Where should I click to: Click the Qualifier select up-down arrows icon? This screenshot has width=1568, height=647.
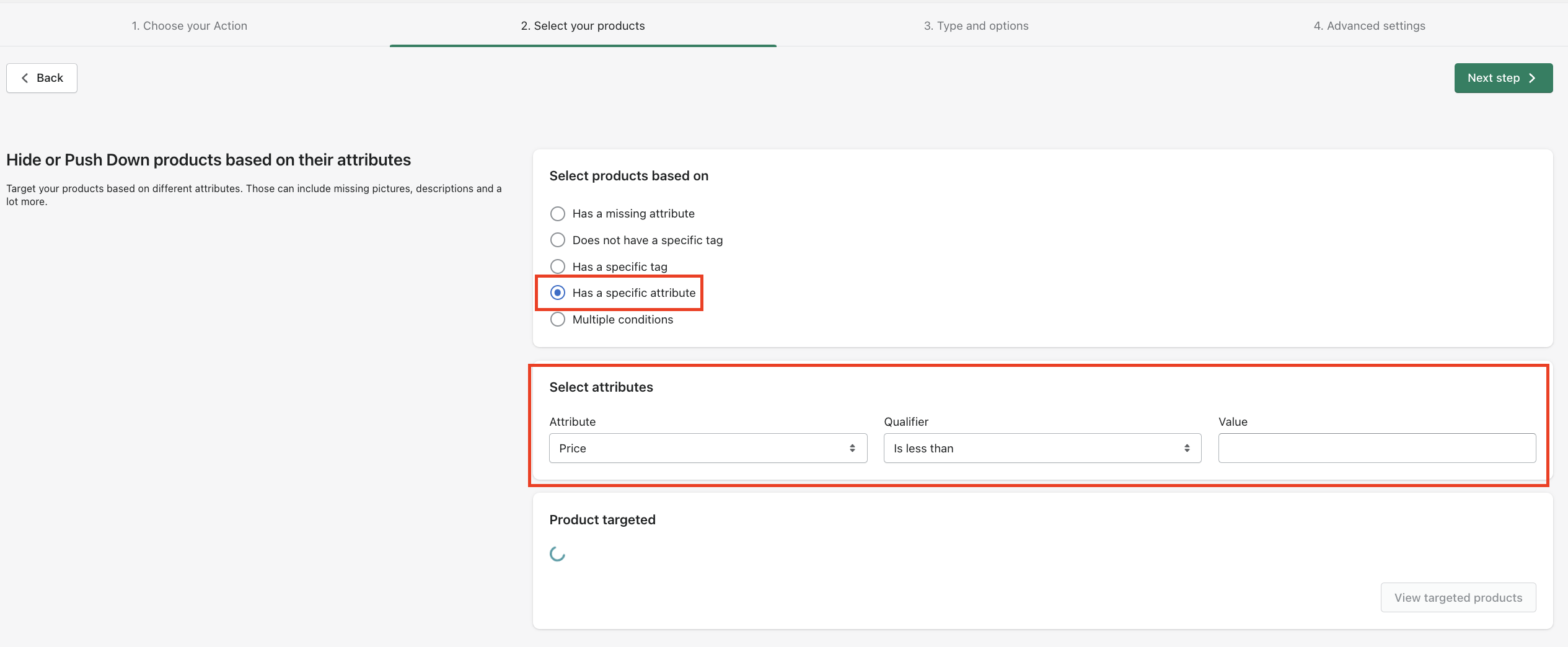click(1186, 448)
